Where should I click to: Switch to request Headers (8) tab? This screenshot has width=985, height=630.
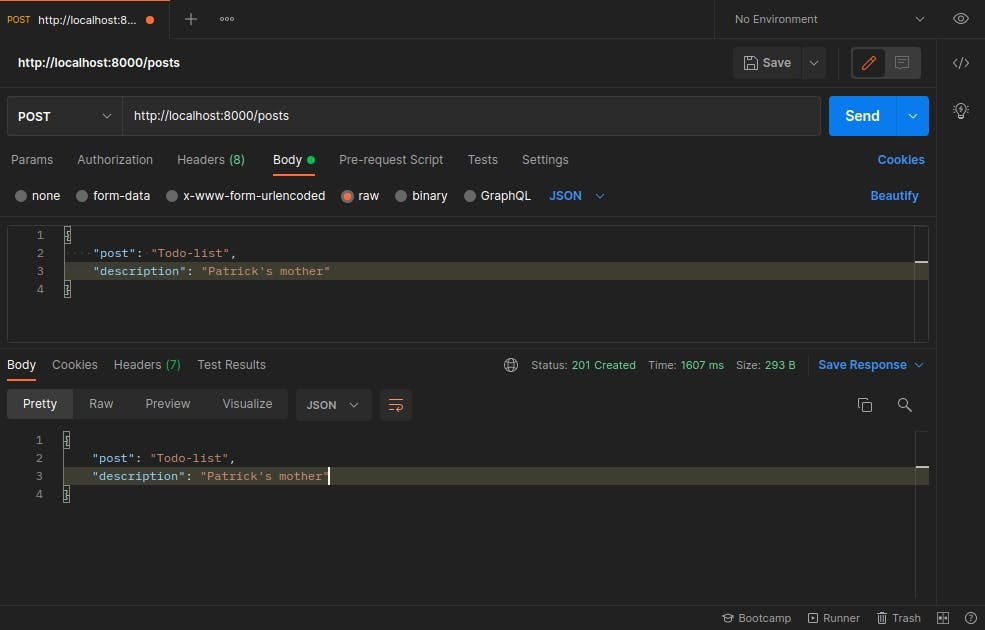tap(210, 160)
